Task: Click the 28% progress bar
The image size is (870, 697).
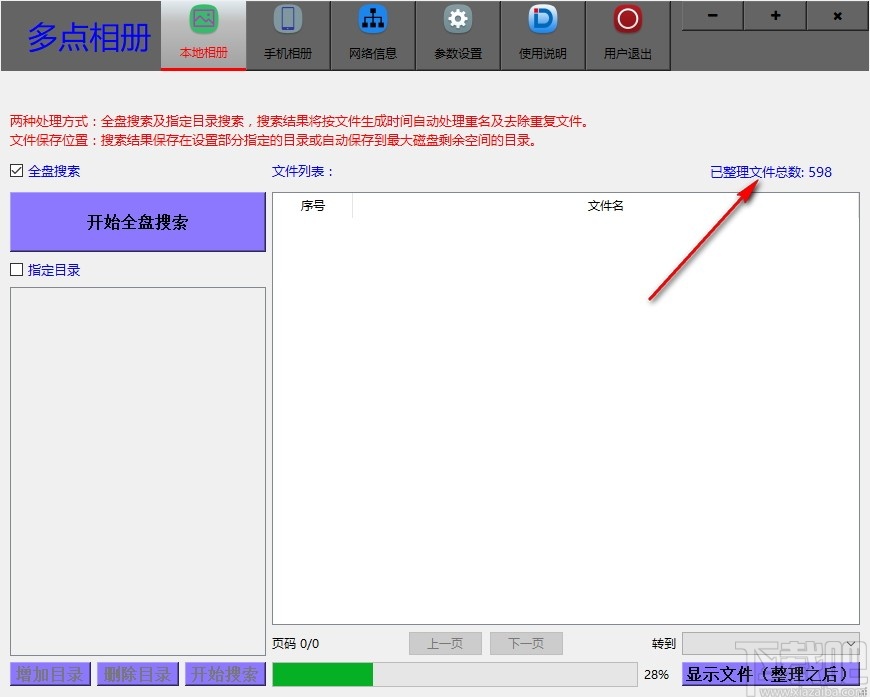Action: (450, 674)
